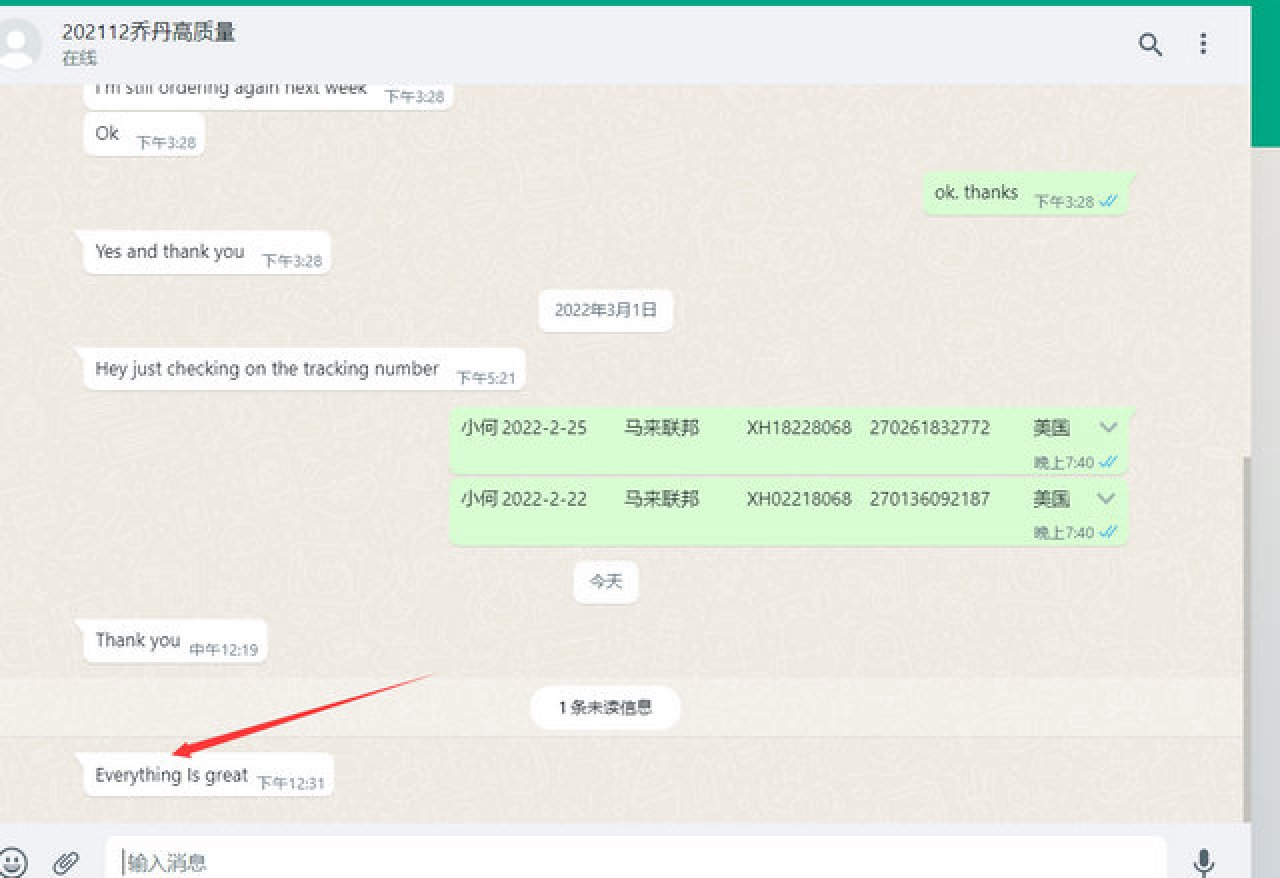This screenshot has width=1280, height=878.
Task: Select "Hey just checking on the tracking number" message
Action: 267,369
